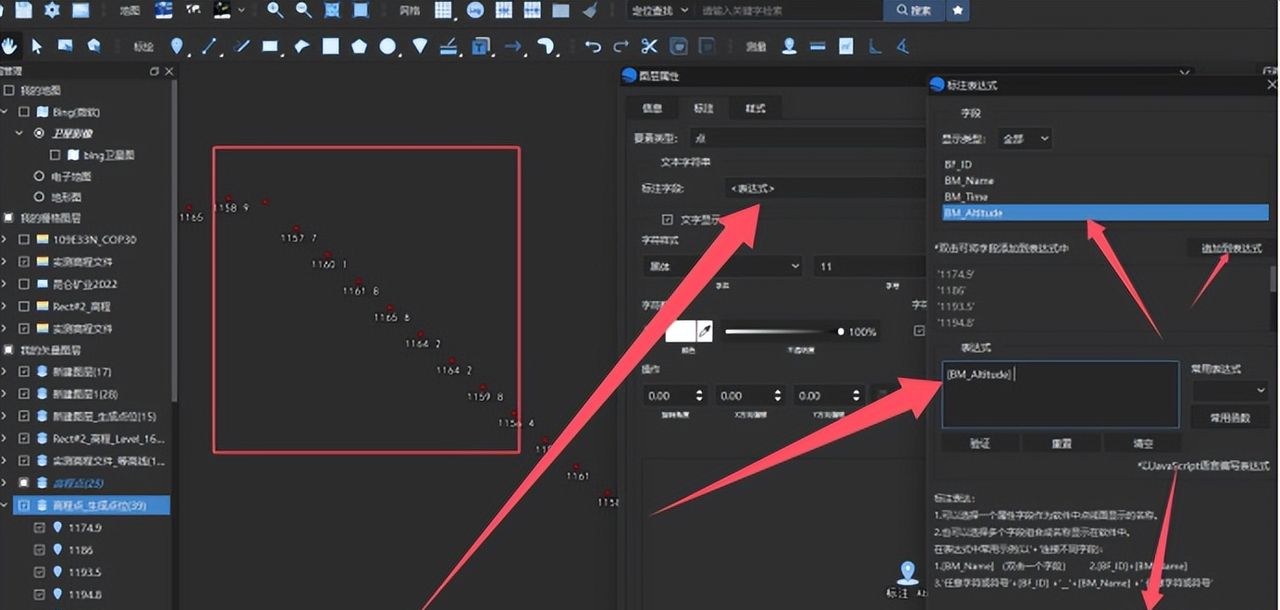Select the sector fan drawing tool

420,46
